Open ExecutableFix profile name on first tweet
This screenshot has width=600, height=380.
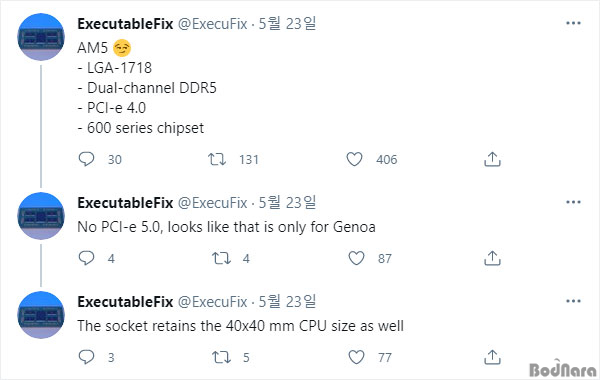[125, 24]
